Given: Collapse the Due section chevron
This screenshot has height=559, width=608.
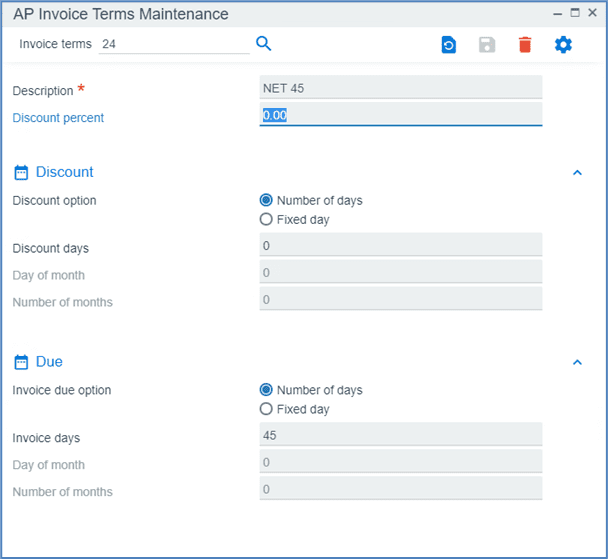Looking at the screenshot, I should (x=577, y=362).
